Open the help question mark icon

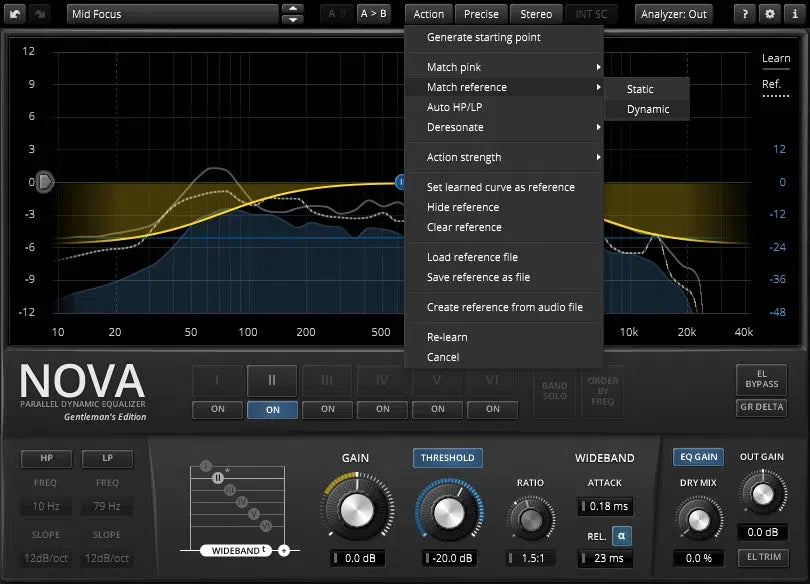(x=746, y=14)
